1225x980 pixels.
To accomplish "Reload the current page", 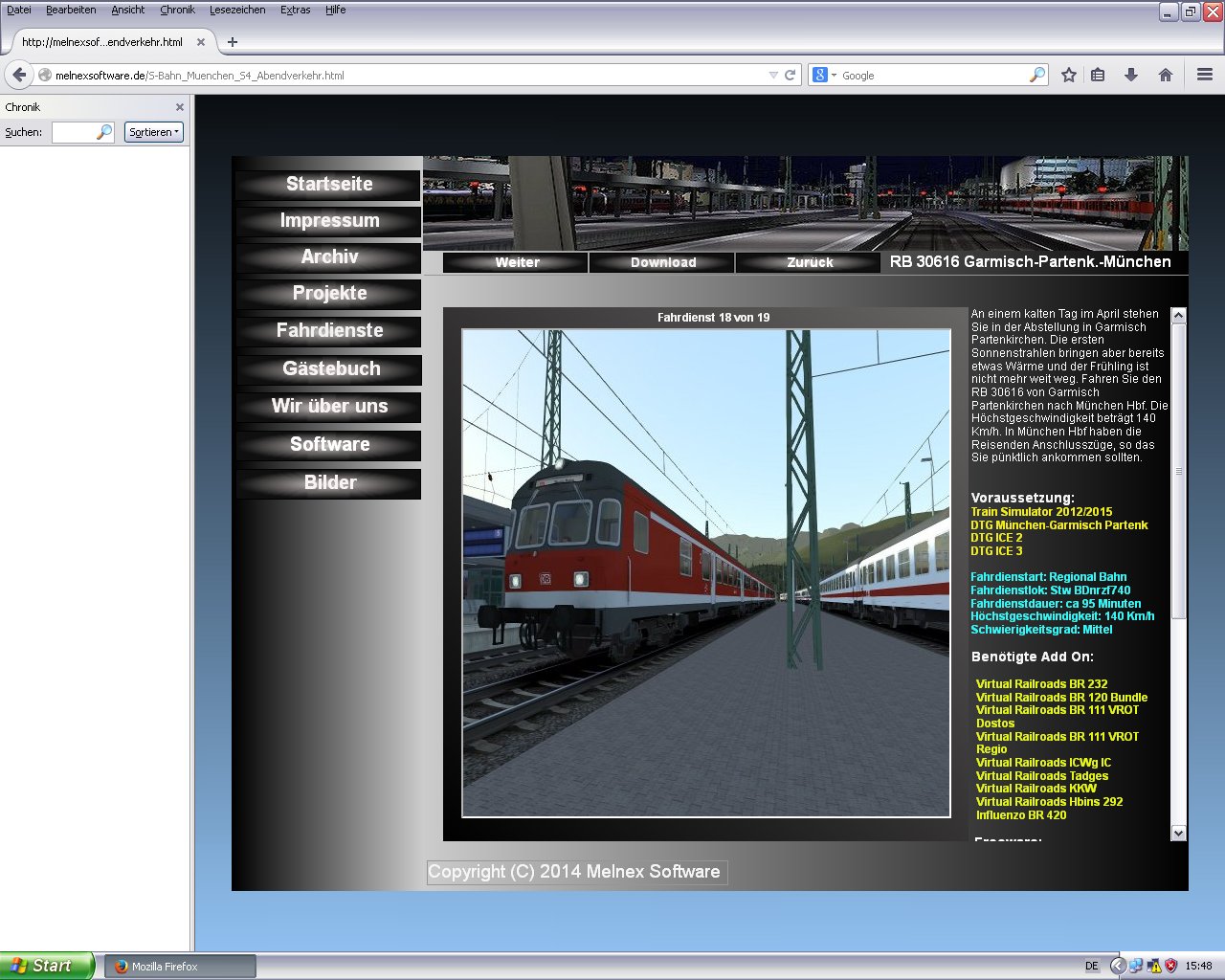I will pyautogui.click(x=791, y=75).
